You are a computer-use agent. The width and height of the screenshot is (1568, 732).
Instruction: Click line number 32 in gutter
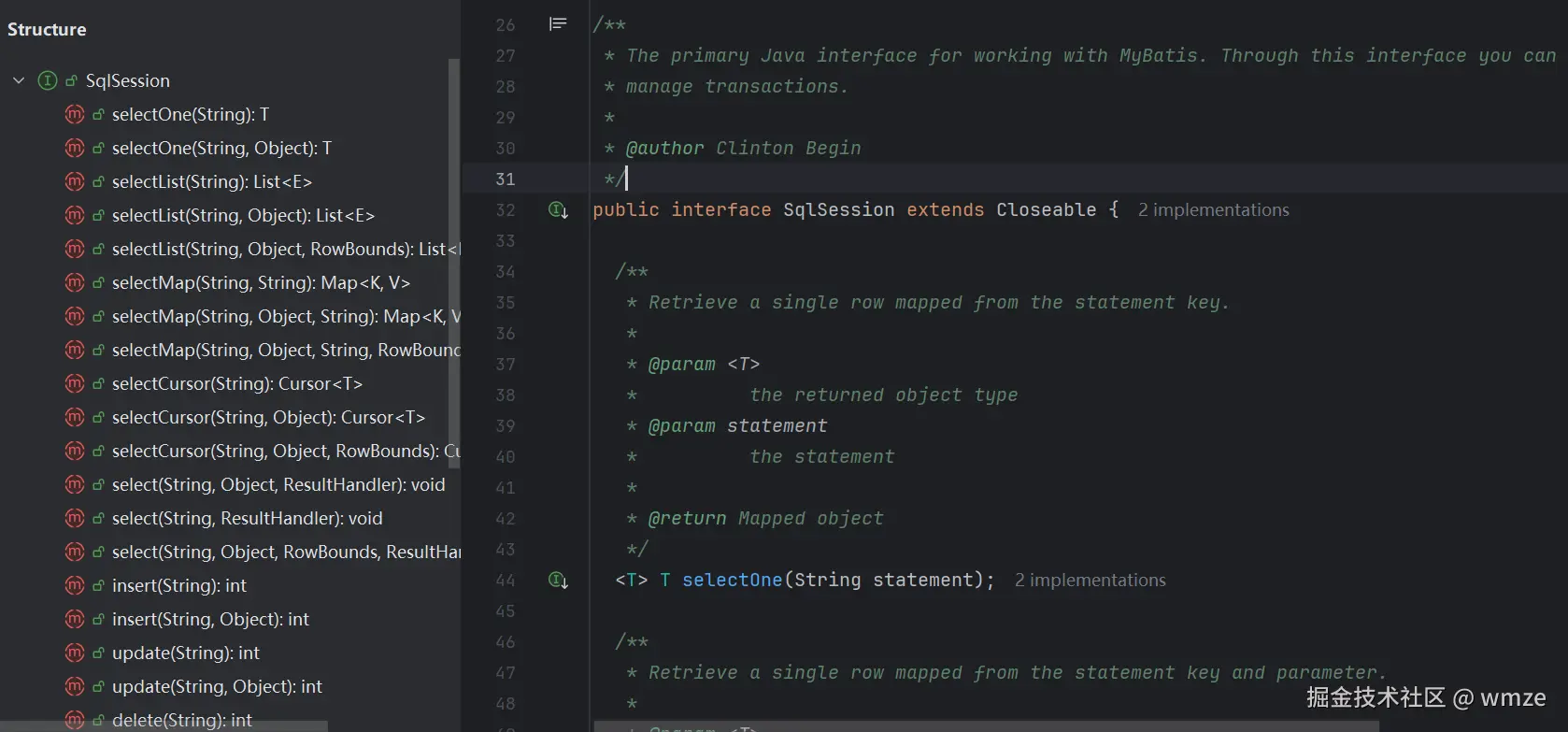[x=506, y=210]
